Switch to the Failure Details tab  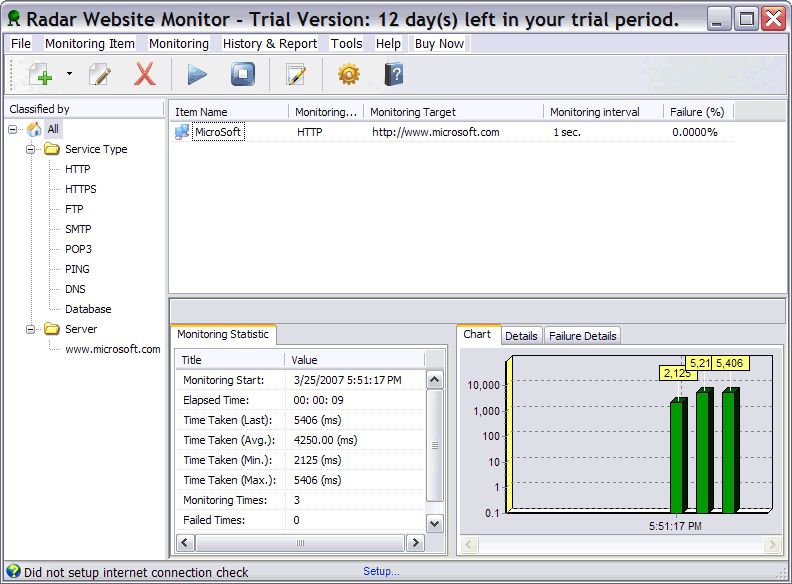coord(584,336)
